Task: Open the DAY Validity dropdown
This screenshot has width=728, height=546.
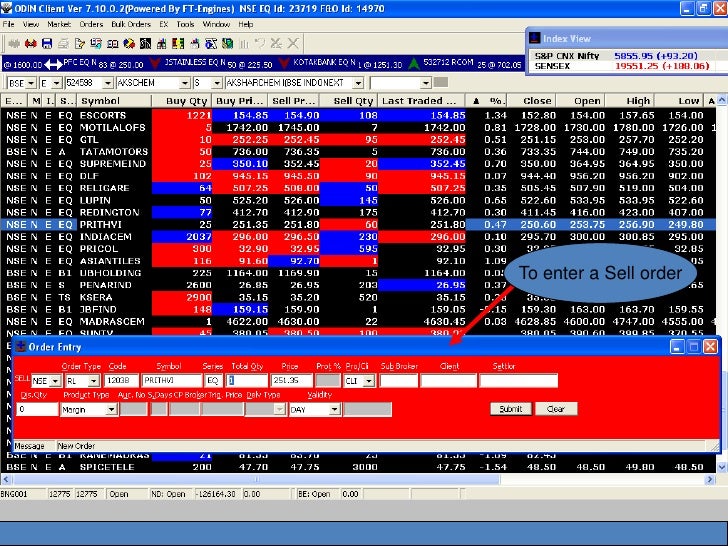Action: (335, 410)
